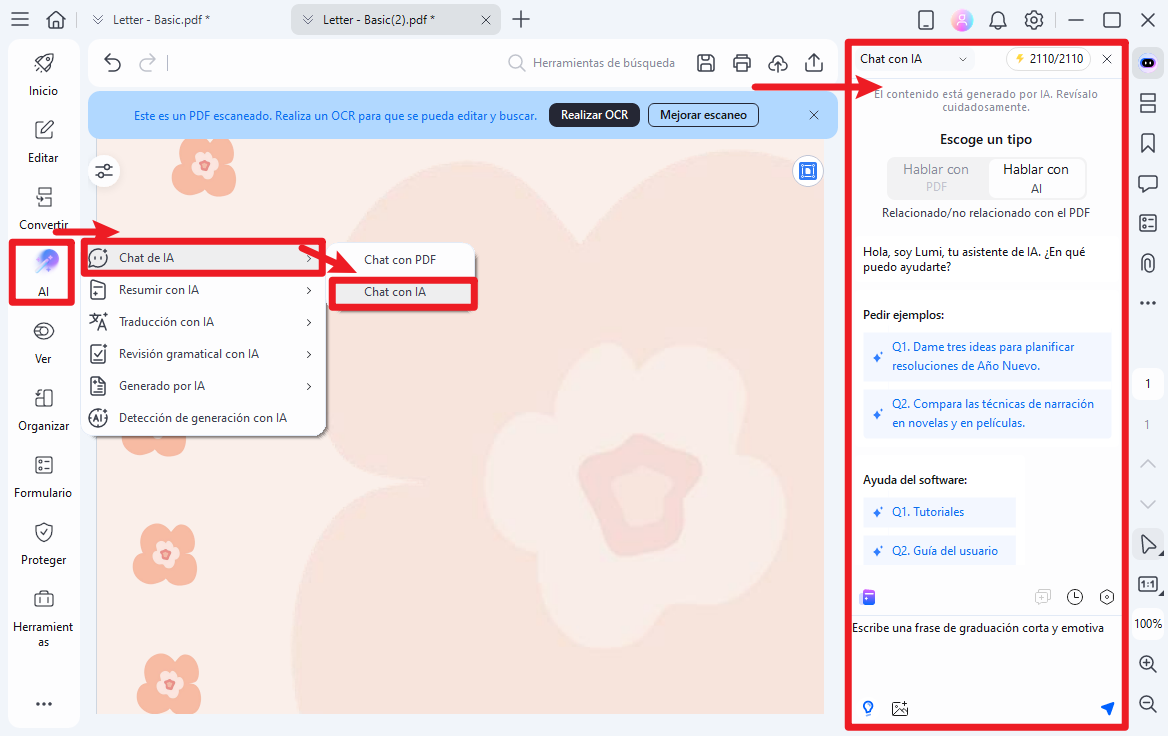This screenshot has height=736, width=1168.
Task: Open the bookmarks panel in right sidebar
Action: pos(1147,142)
